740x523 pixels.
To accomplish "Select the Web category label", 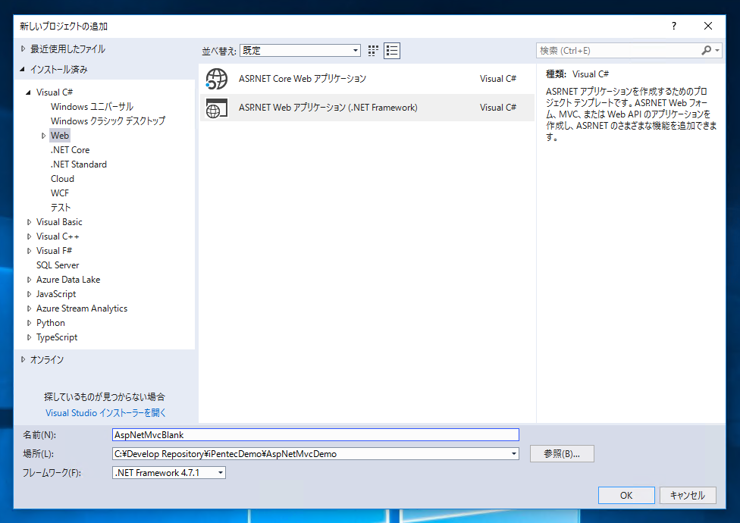I will pos(60,135).
